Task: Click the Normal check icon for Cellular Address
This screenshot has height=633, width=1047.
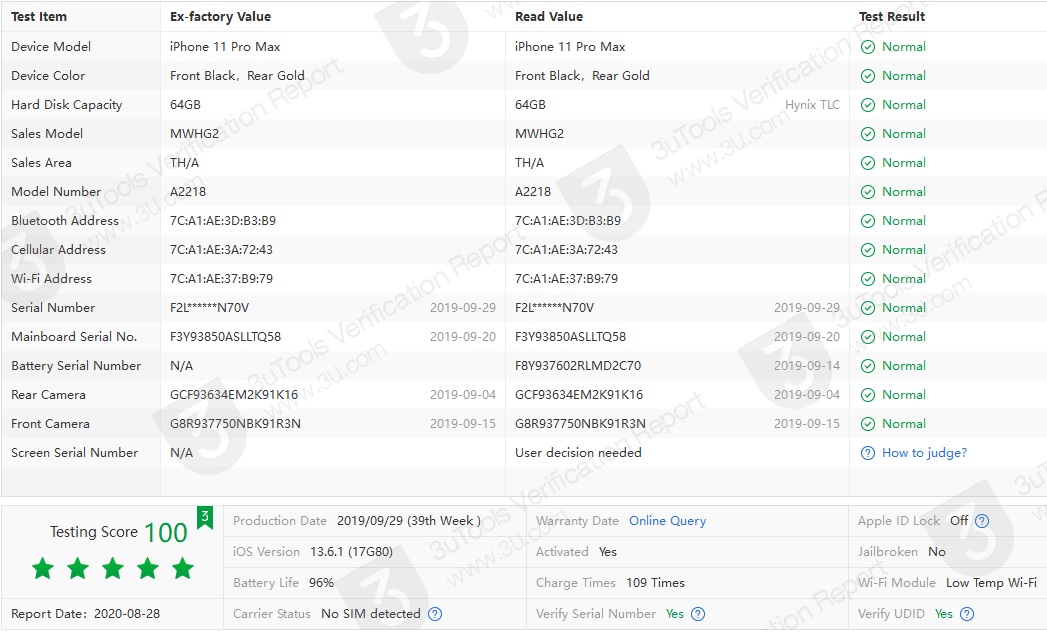Action: coord(867,250)
